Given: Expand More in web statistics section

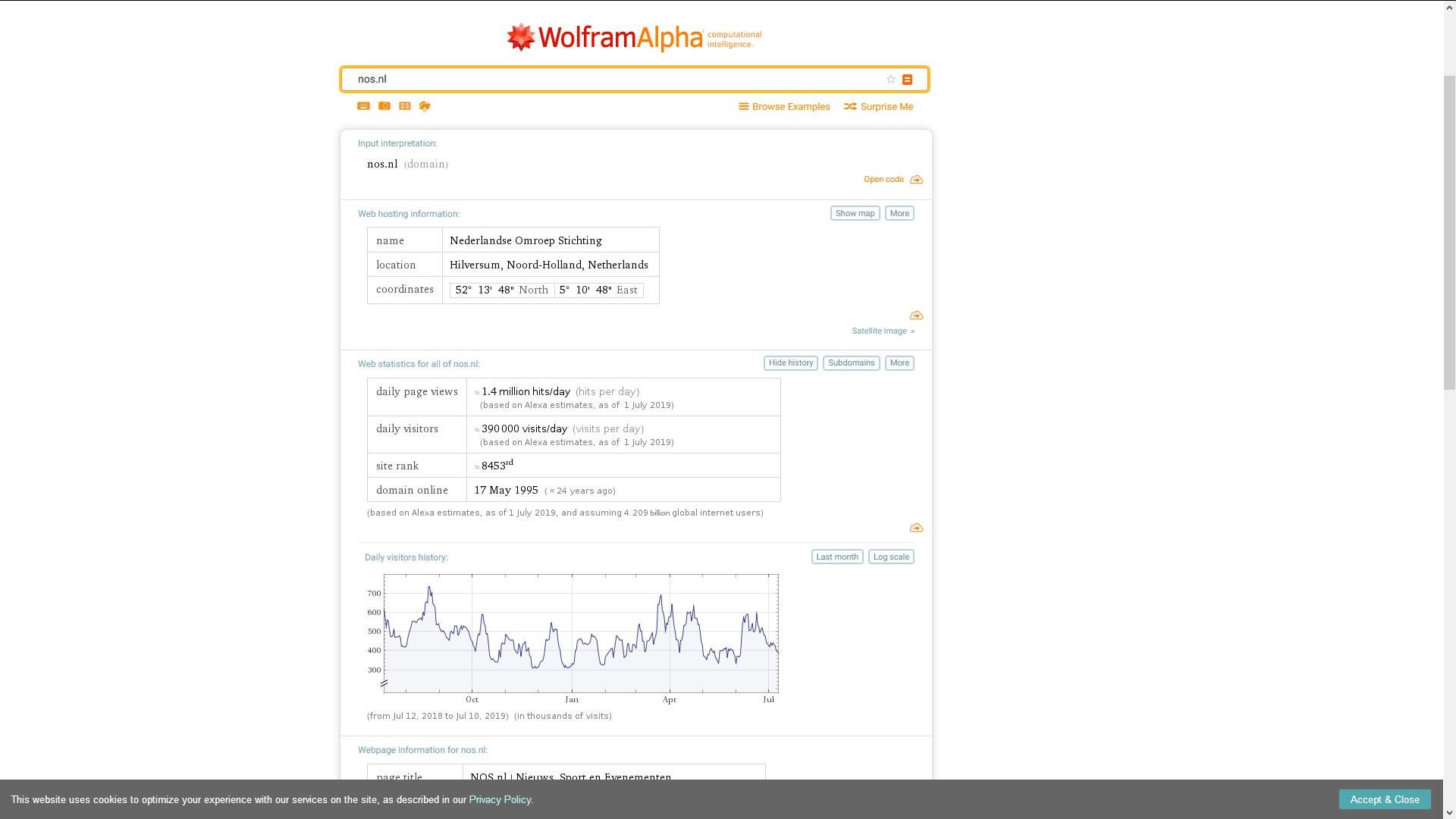Looking at the screenshot, I should click(899, 363).
